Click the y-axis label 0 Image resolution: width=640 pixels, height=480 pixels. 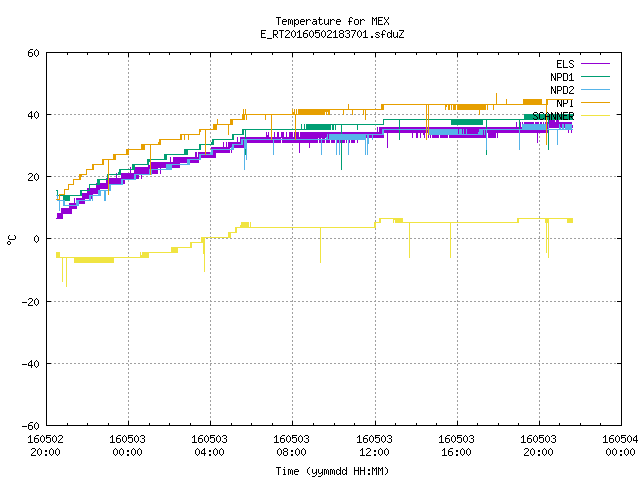36,239
